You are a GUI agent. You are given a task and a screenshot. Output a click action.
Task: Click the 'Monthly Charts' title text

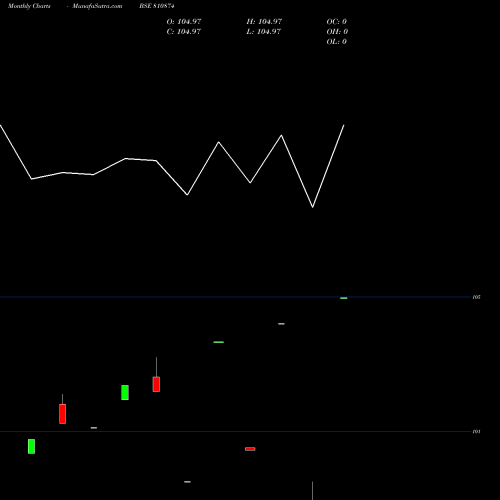coord(29,6)
